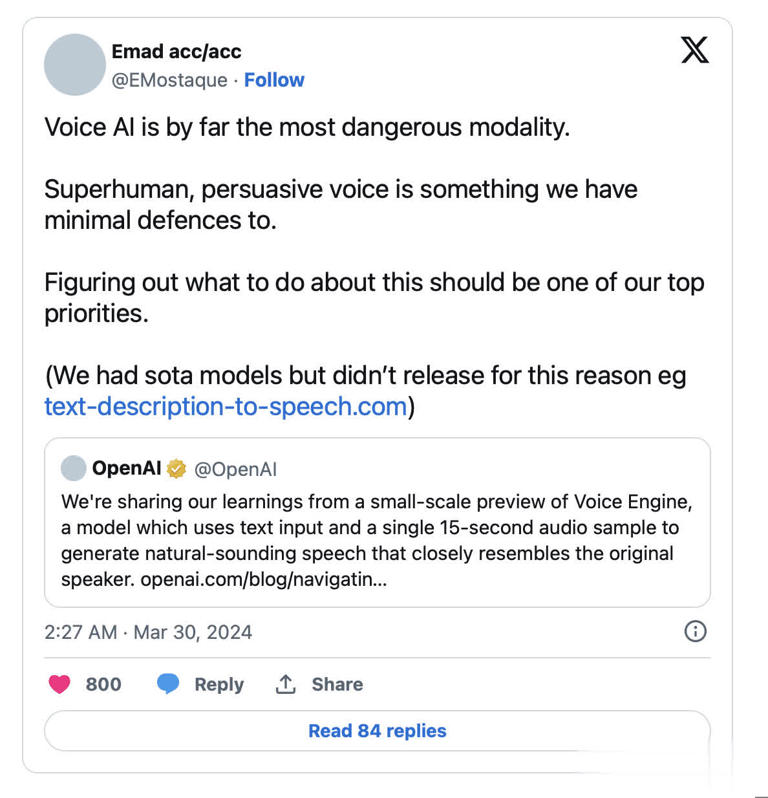Screen dimensions: 768x798
Task: Click the X logo icon
Action: [x=695, y=50]
